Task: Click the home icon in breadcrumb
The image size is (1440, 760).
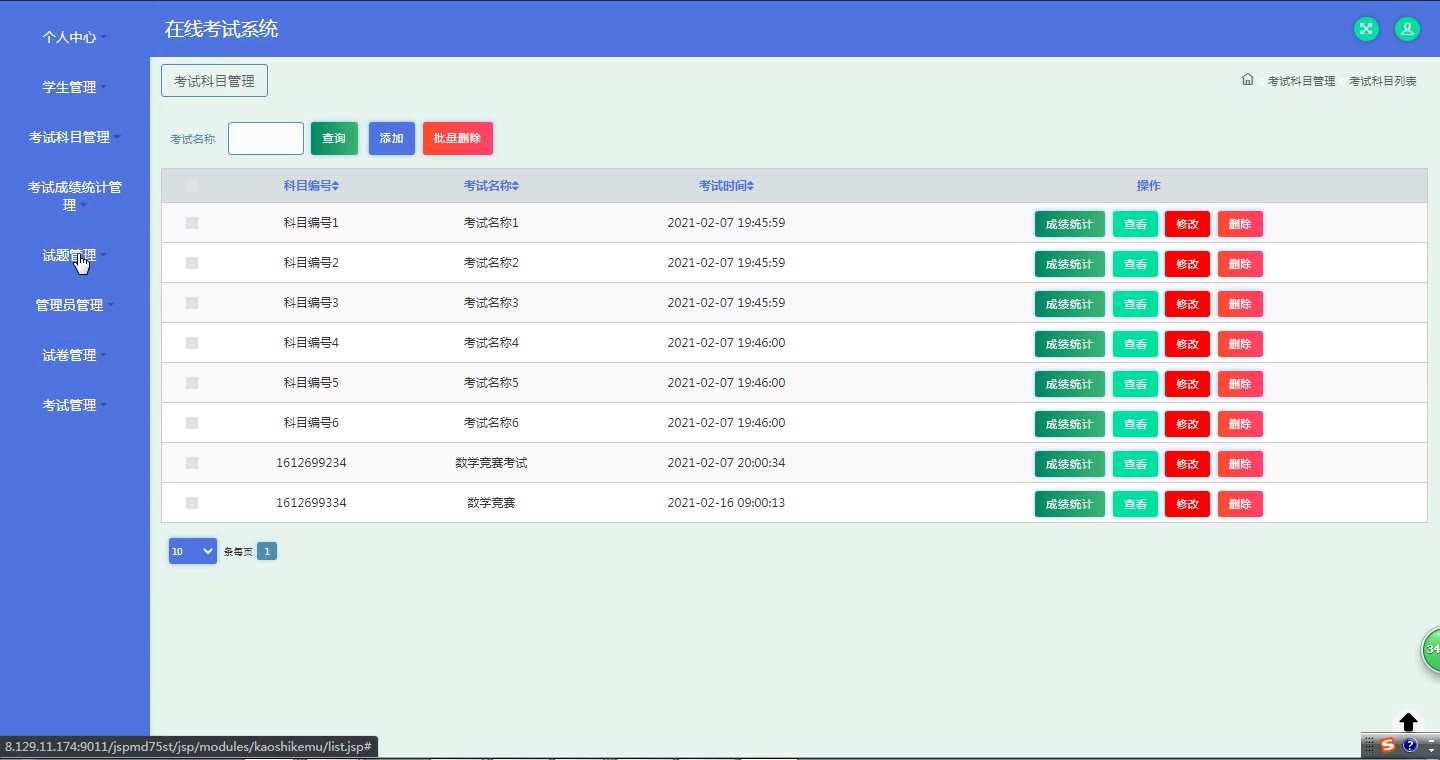Action: (1247, 80)
